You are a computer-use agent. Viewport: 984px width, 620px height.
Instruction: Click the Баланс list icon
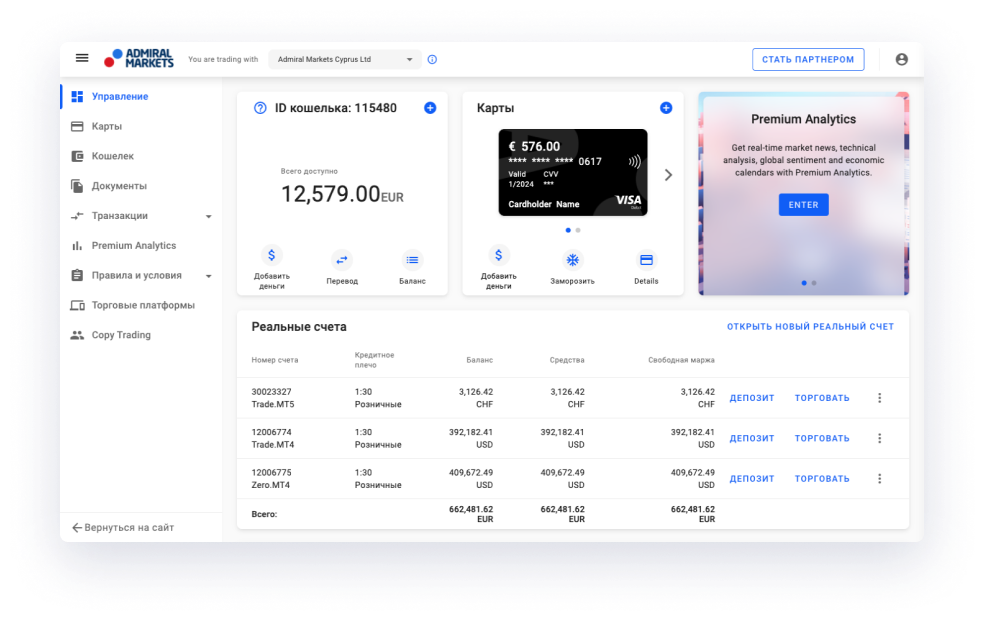click(x=412, y=260)
